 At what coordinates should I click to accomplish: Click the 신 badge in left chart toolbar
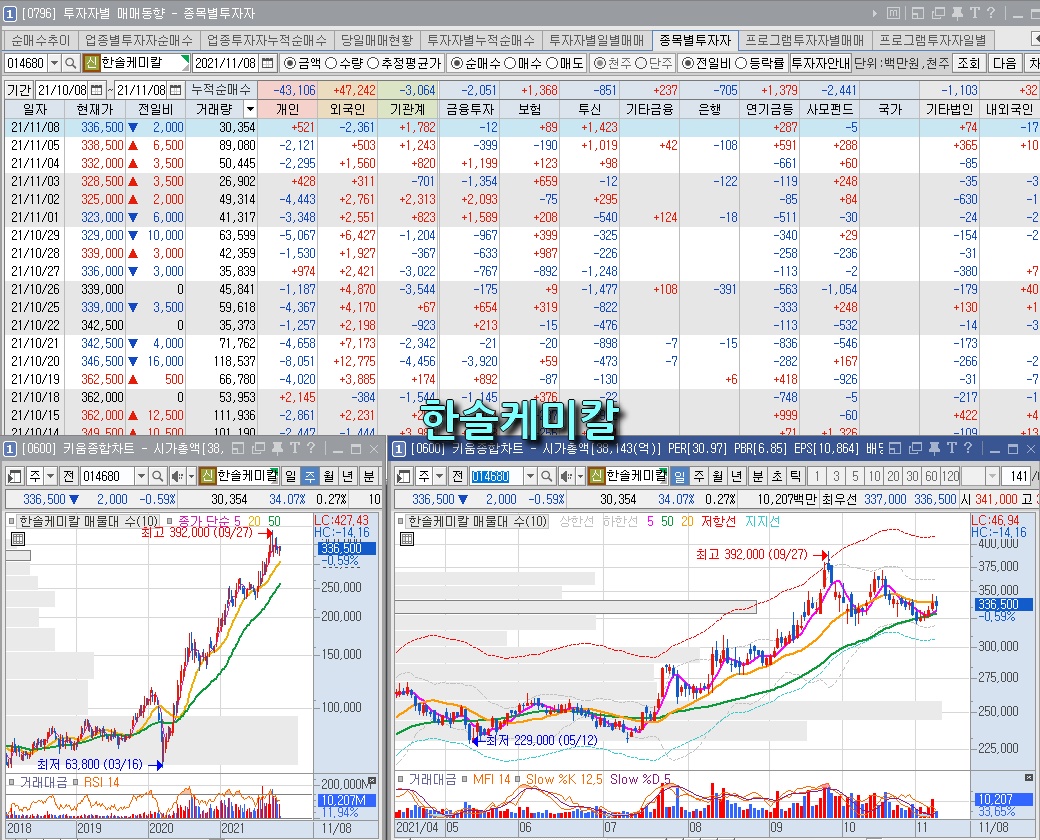208,476
